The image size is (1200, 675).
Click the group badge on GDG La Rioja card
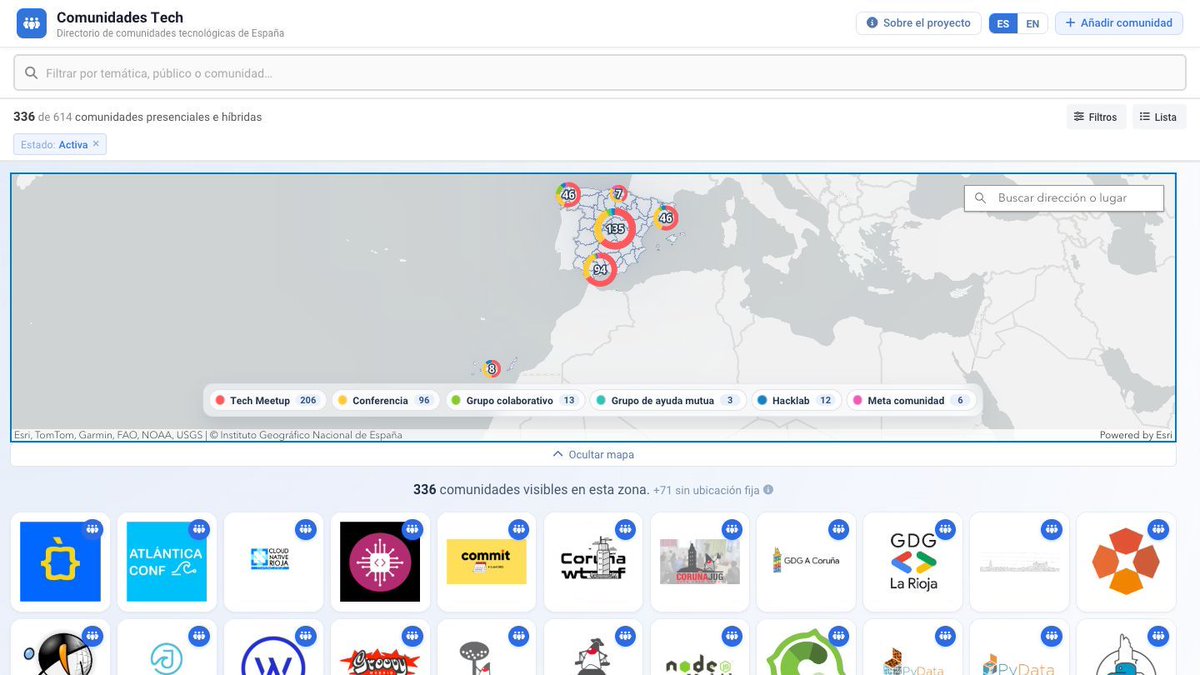[945, 528]
